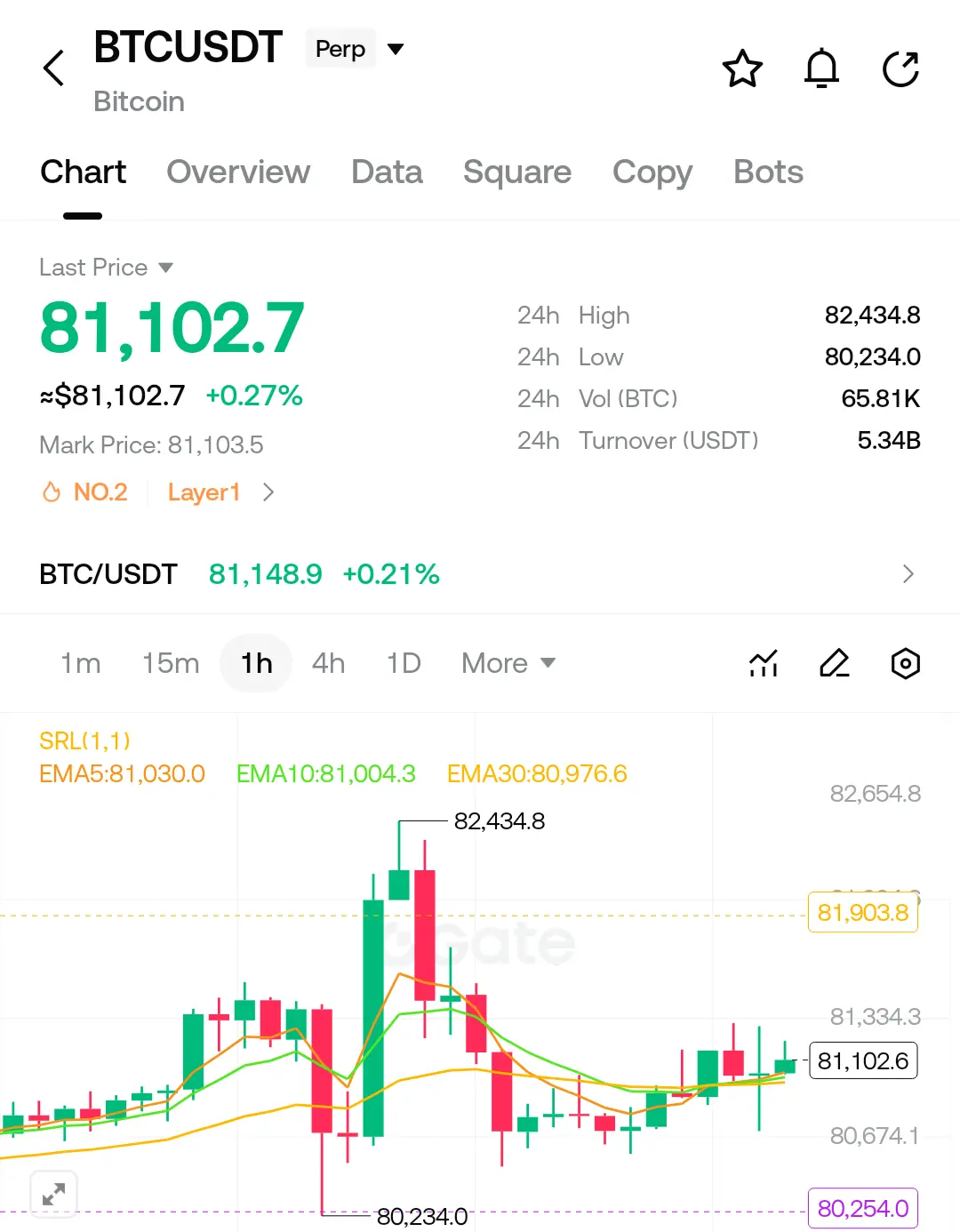Tap the 82,654.8 axis price label
960x1232 pixels.
pos(875,794)
